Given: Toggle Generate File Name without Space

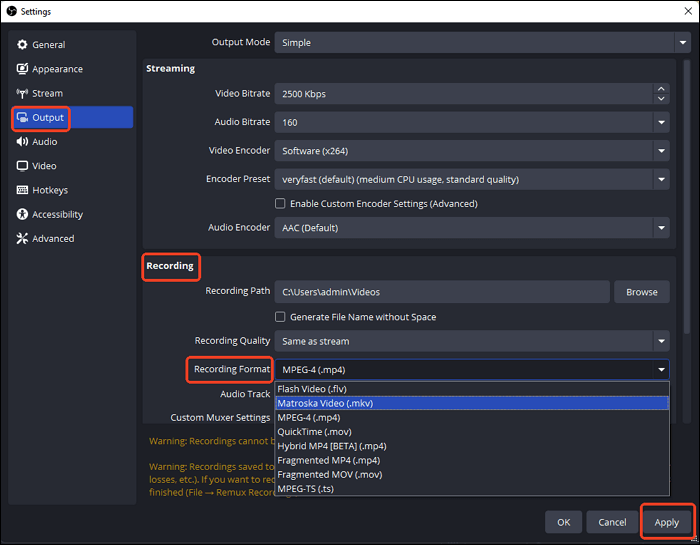Looking at the screenshot, I should pos(281,317).
